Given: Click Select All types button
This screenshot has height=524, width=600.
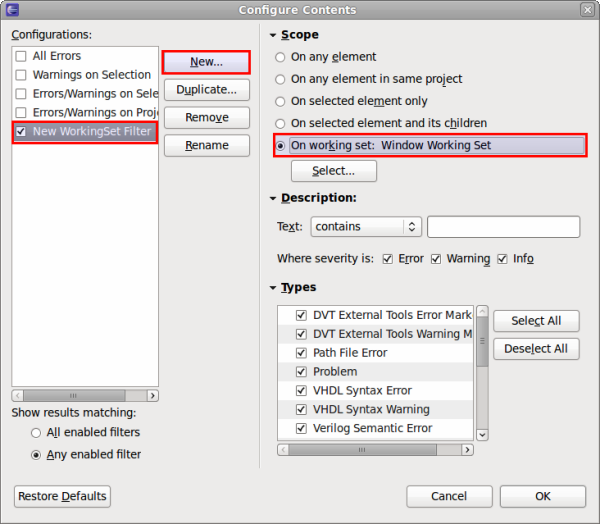Looking at the screenshot, I should [x=536, y=321].
